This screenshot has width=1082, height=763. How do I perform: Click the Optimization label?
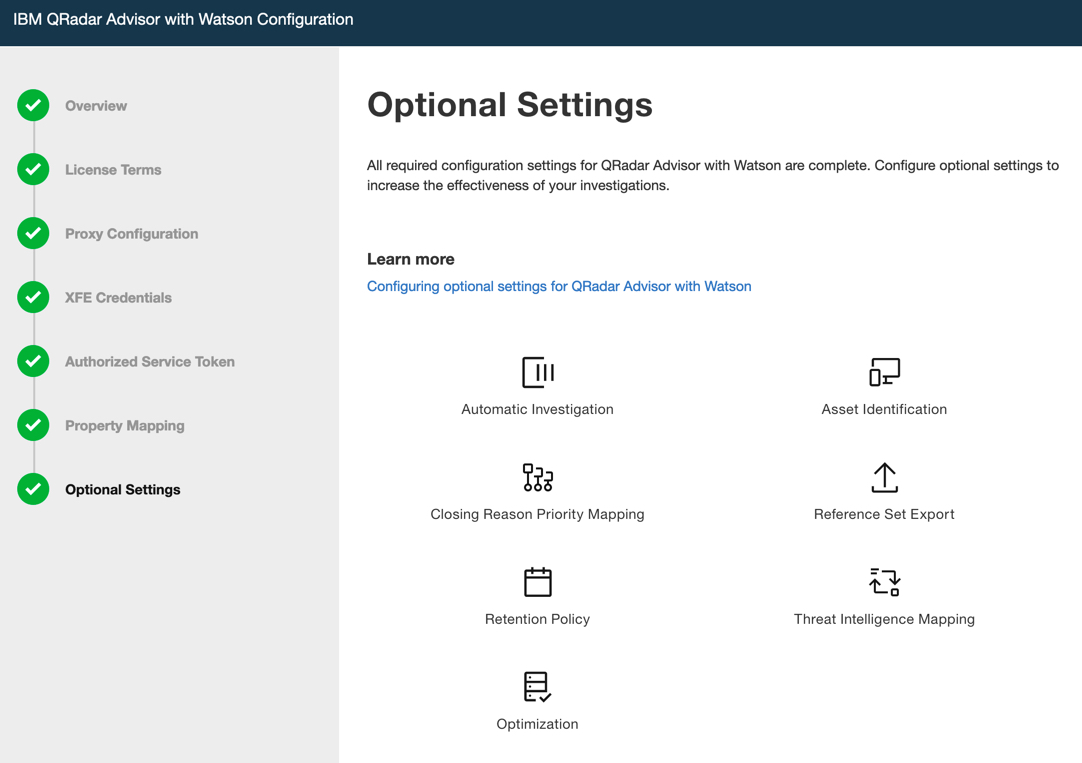click(x=538, y=724)
